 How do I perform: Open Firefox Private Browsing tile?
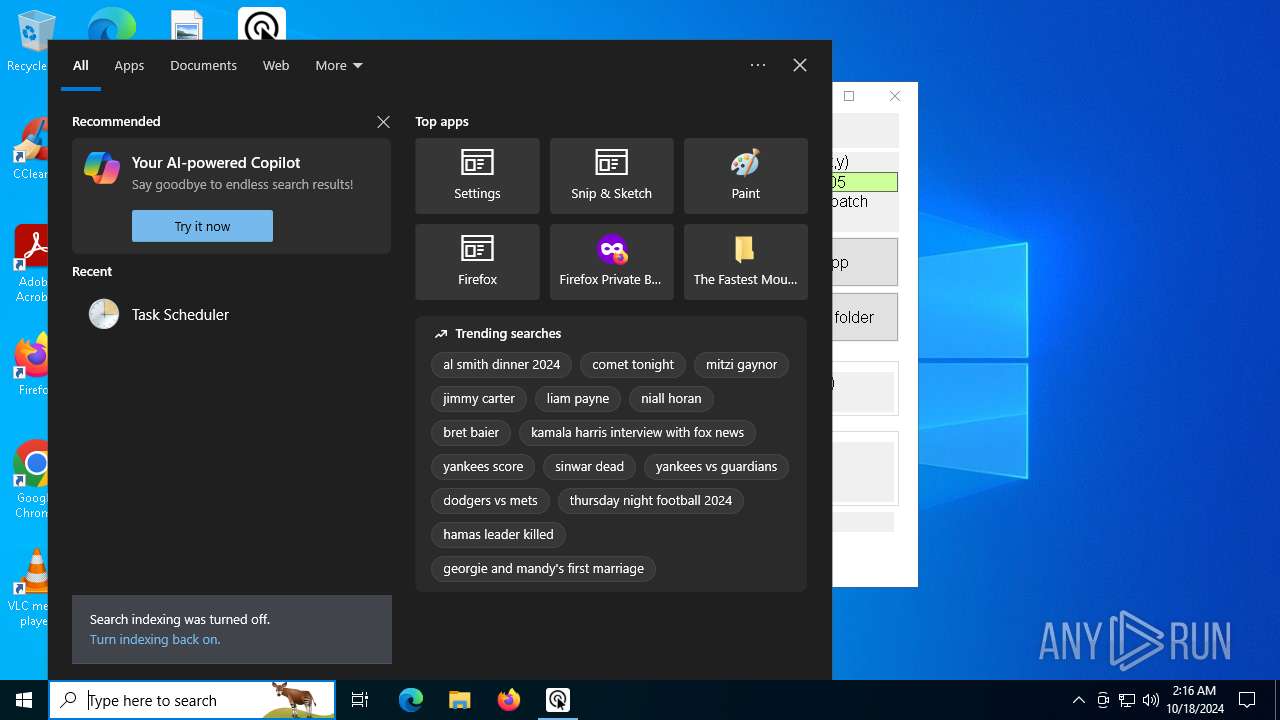611,262
